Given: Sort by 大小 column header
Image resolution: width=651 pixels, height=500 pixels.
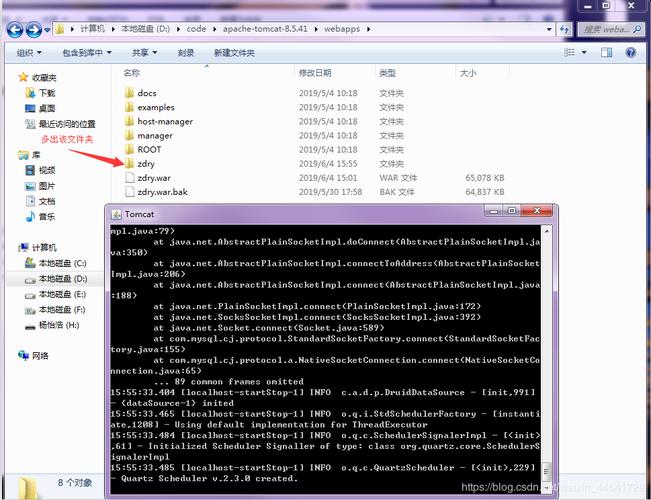Looking at the screenshot, I should 468,73.
